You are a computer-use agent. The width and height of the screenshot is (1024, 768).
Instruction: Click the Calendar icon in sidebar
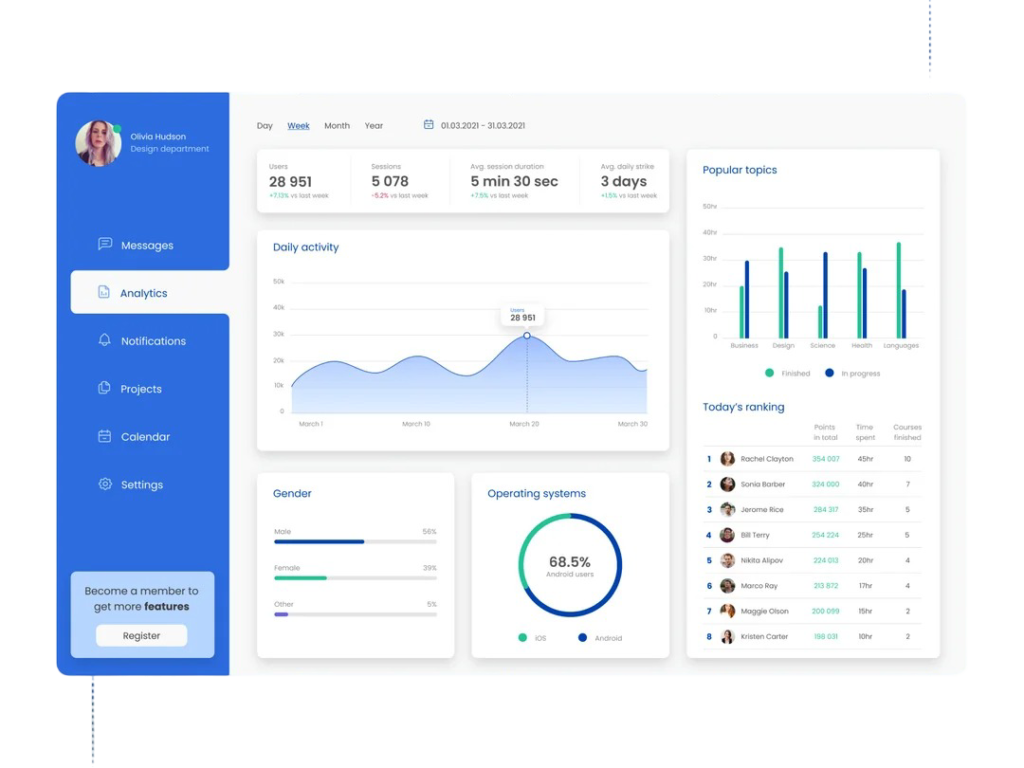click(105, 437)
